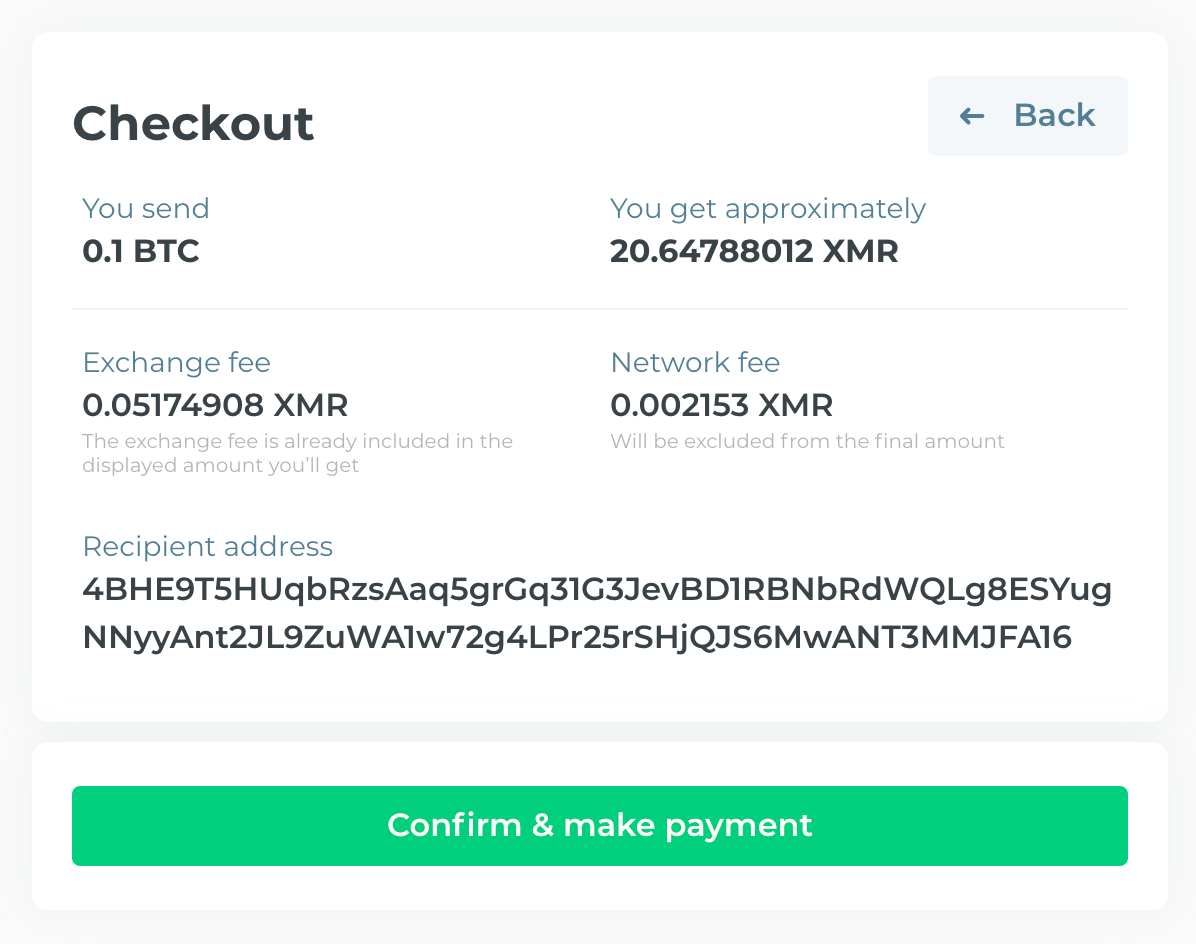Click "Will be excluded from the final amount" note
The width and height of the screenshot is (1196, 944).
[807, 441]
